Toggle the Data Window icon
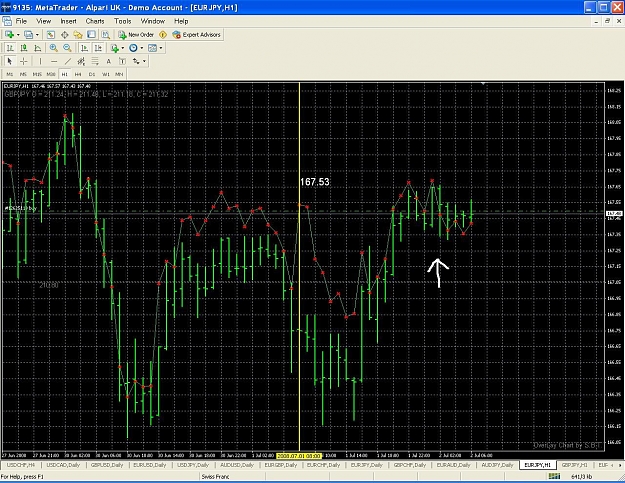Image resolution: width=625 pixels, height=483 pixels. pos(64,35)
